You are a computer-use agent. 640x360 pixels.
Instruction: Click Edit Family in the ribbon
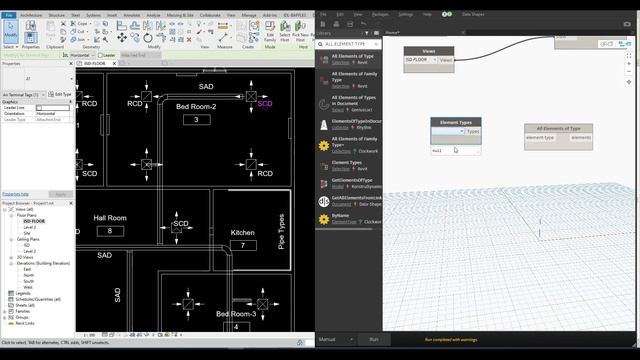coord(270,32)
